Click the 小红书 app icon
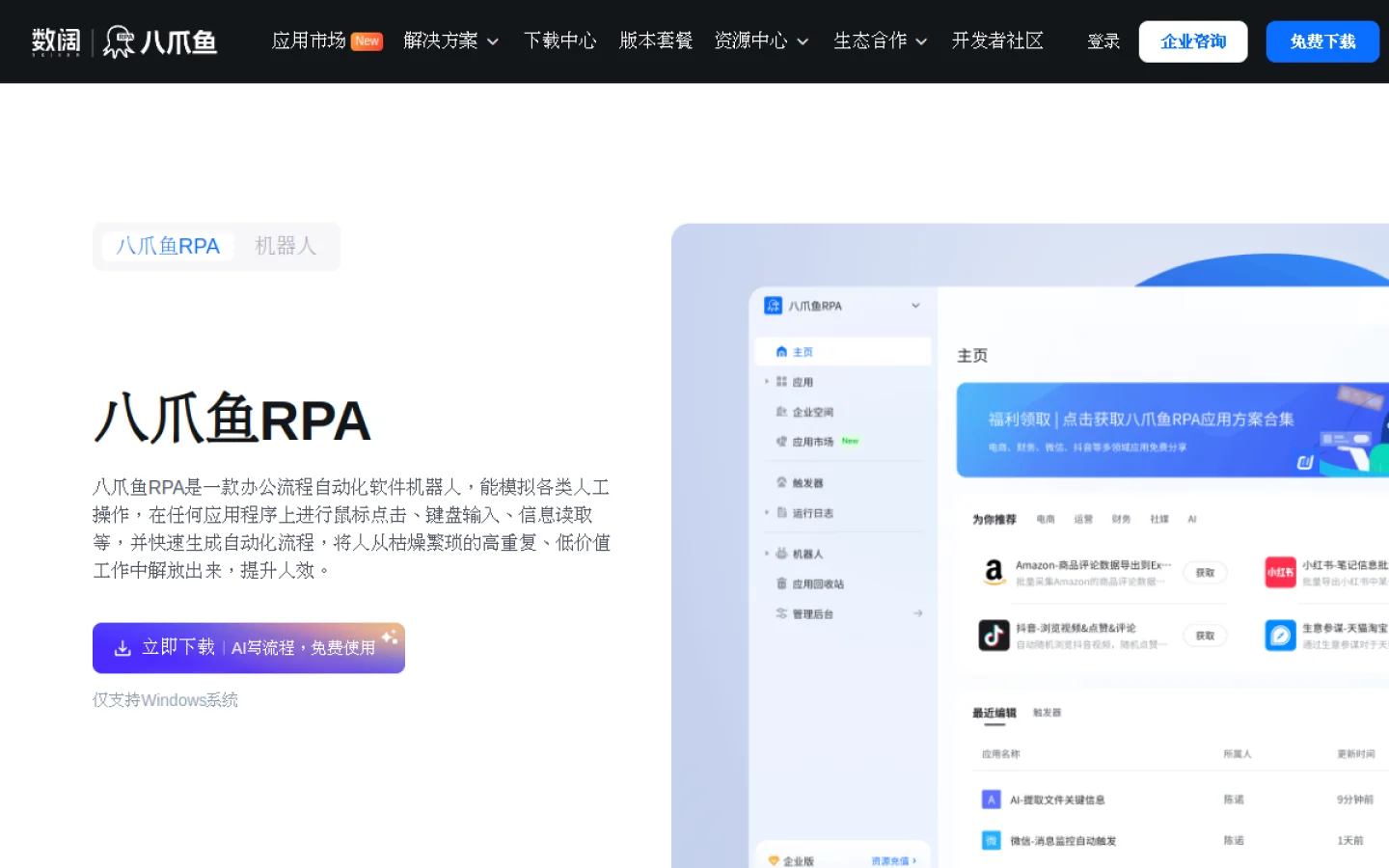Screen dimensions: 1389x868 (x=1280, y=573)
